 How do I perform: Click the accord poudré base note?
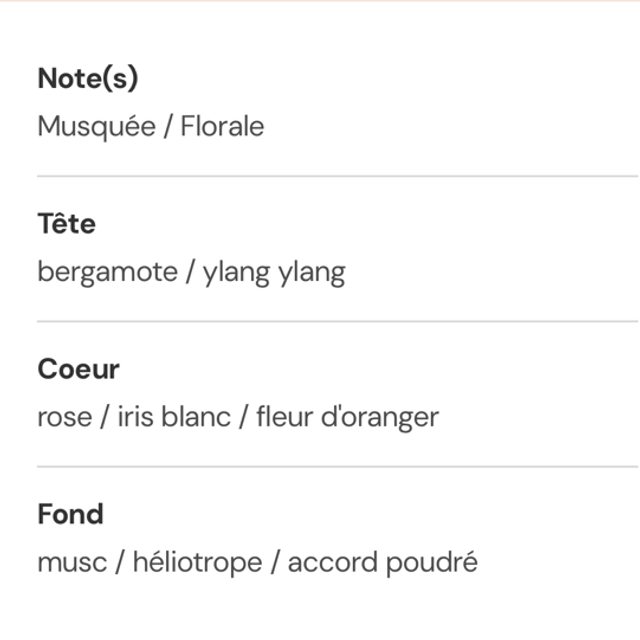pos(382,562)
